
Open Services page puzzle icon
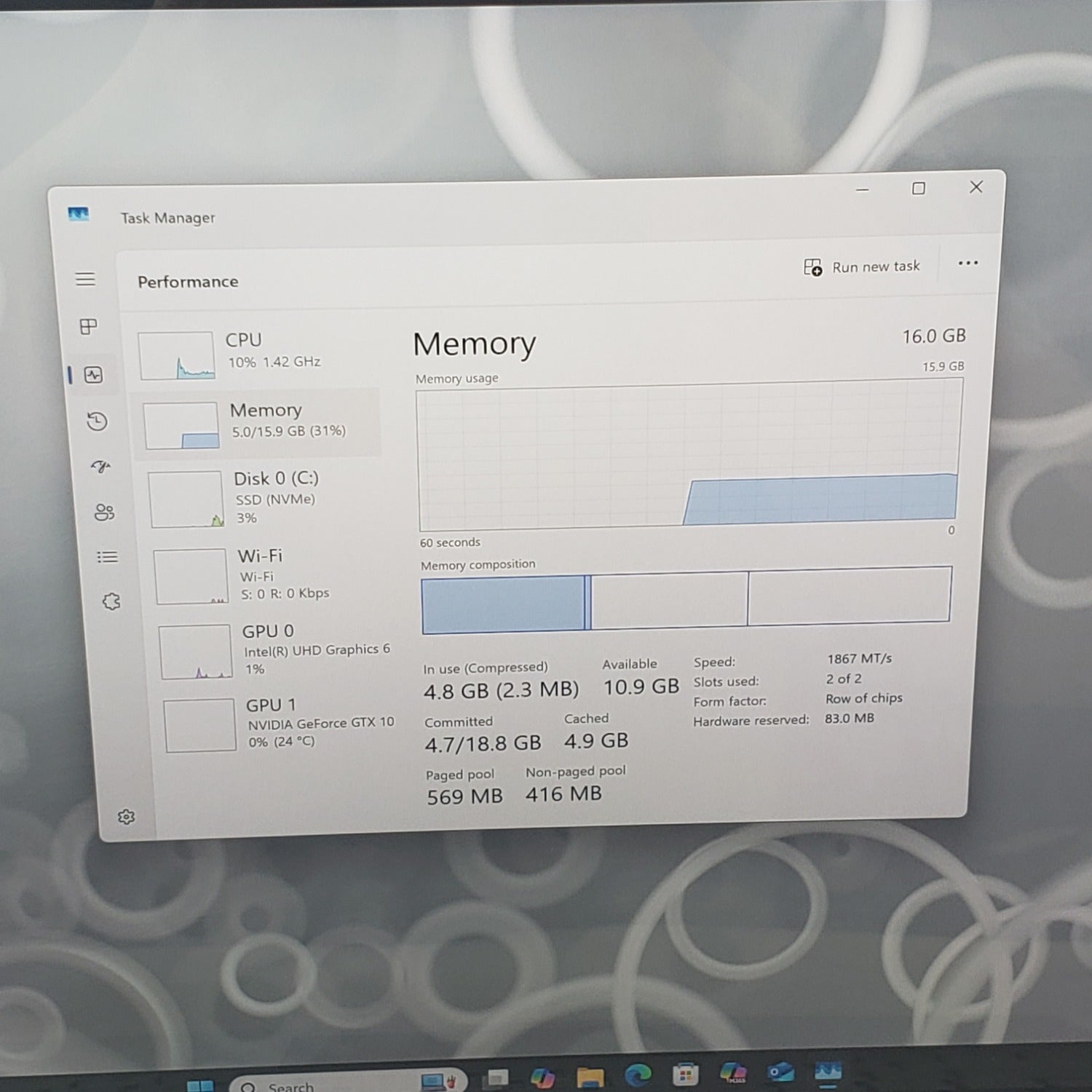tap(111, 602)
